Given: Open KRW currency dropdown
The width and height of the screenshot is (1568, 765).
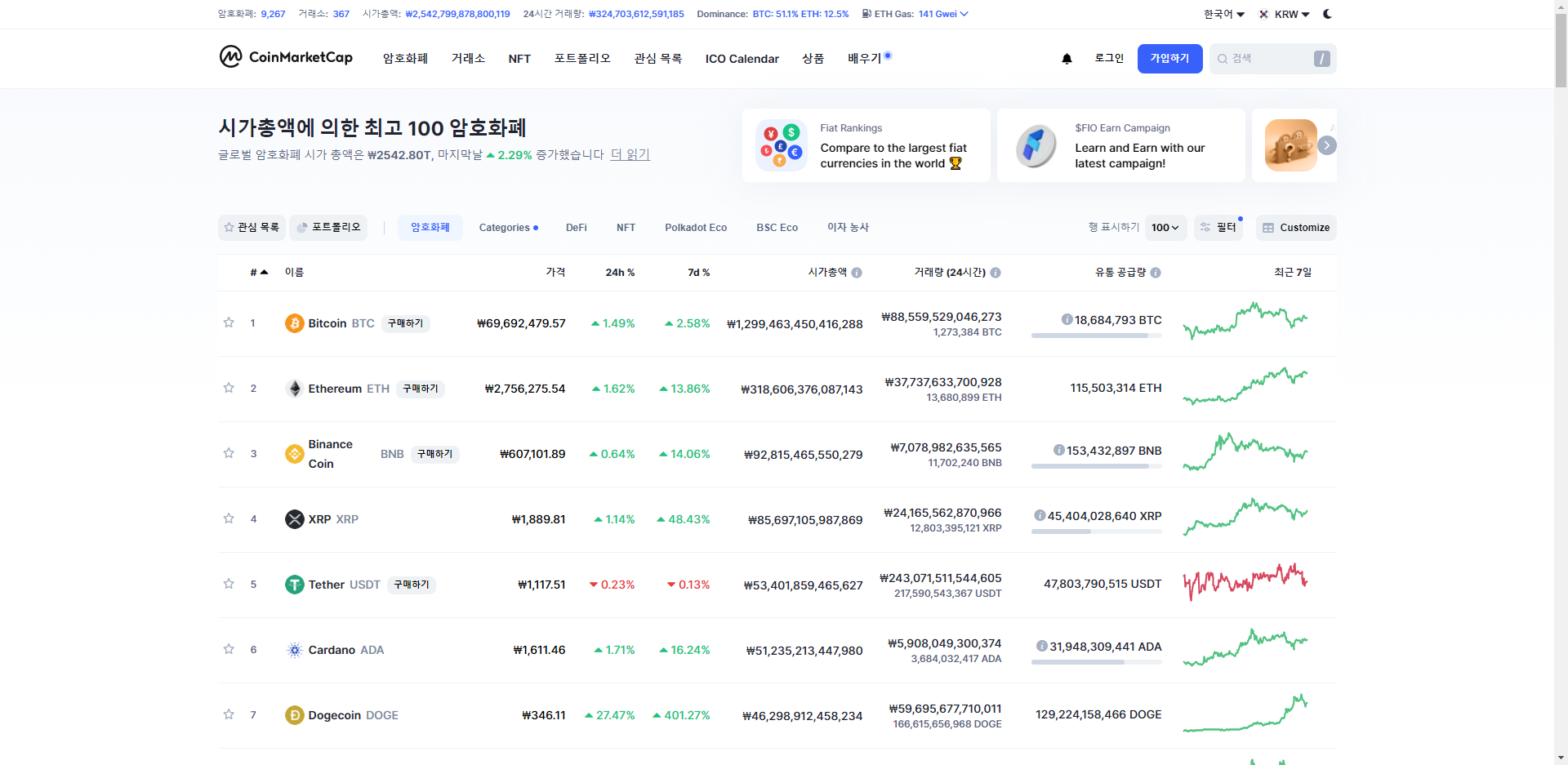Looking at the screenshot, I should click(x=1285, y=14).
